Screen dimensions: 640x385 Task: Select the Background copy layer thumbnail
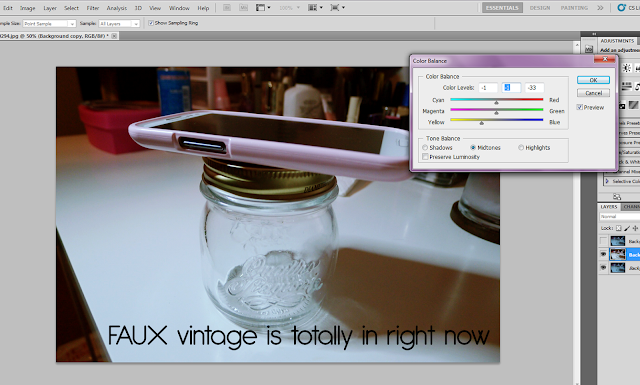[x=618, y=254]
